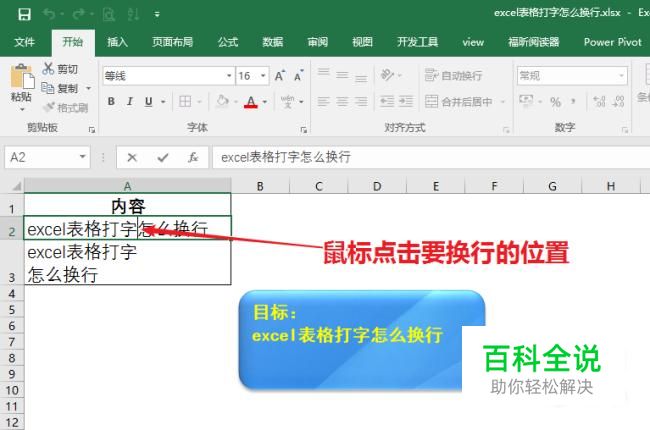Click the red Font Color A button
The image size is (650, 430).
251,102
